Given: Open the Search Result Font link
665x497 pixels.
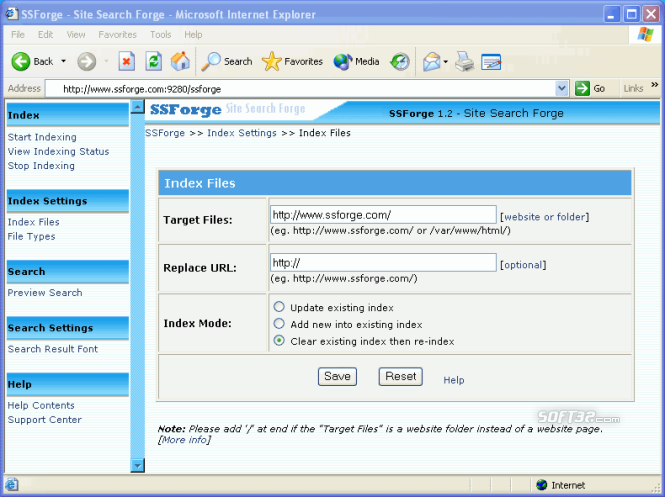Looking at the screenshot, I should click(53, 349).
